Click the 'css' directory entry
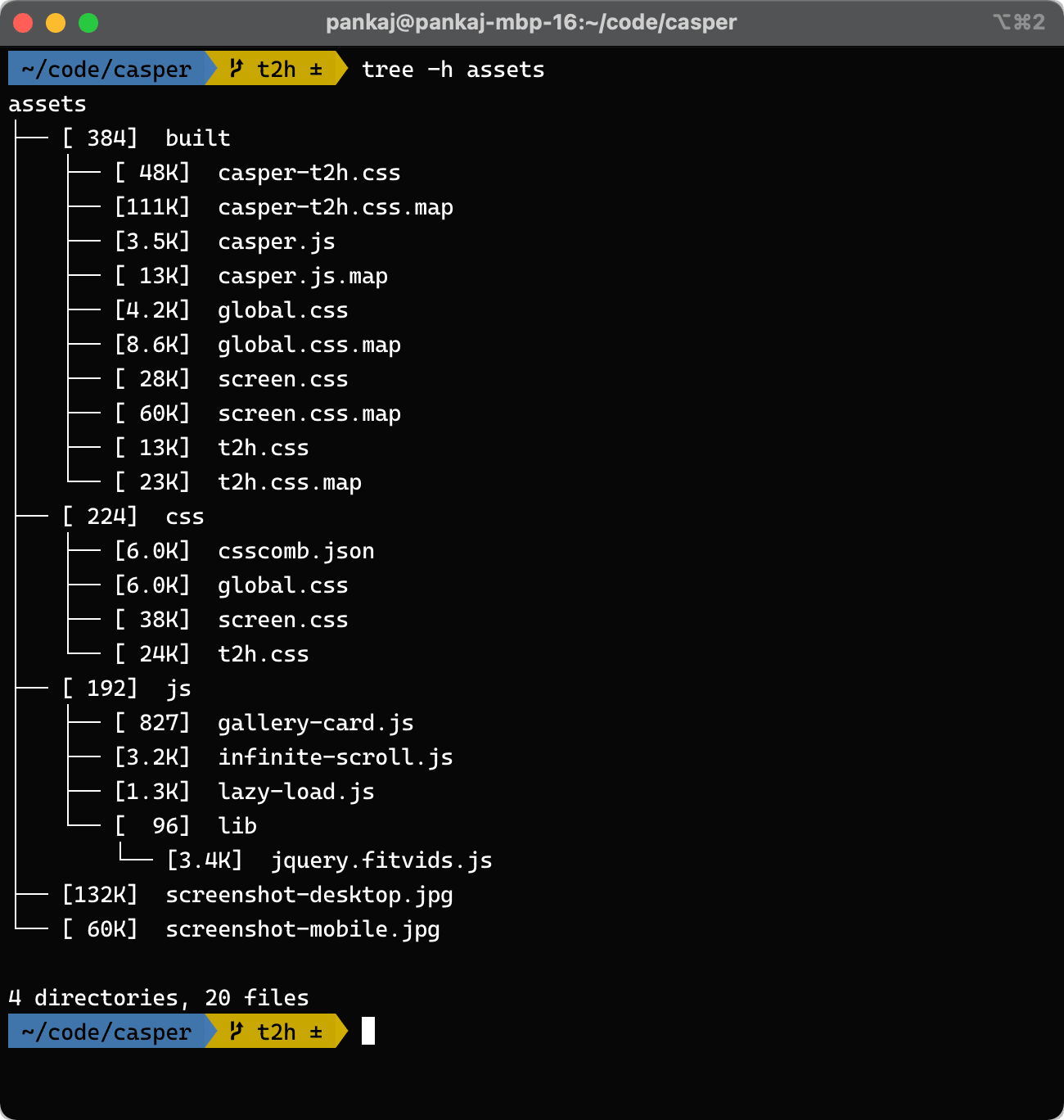Image resolution: width=1064 pixels, height=1120 pixels. [185, 517]
